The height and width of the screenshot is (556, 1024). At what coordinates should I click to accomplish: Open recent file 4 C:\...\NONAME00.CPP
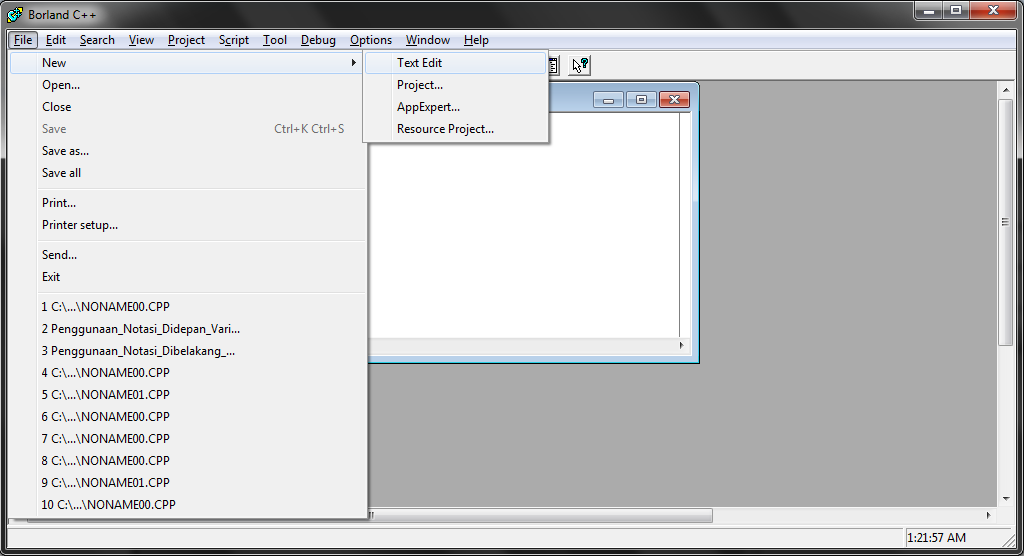click(187, 373)
